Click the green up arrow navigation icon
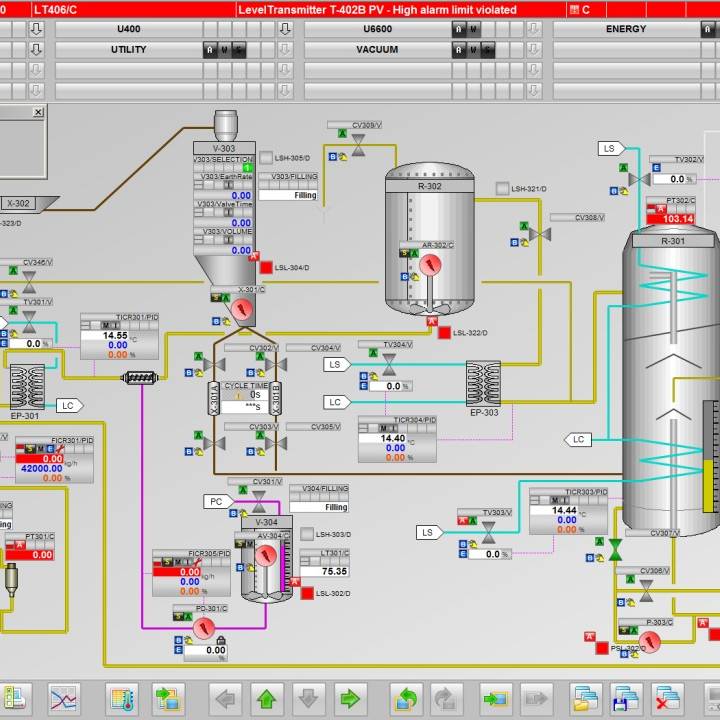 [267, 697]
